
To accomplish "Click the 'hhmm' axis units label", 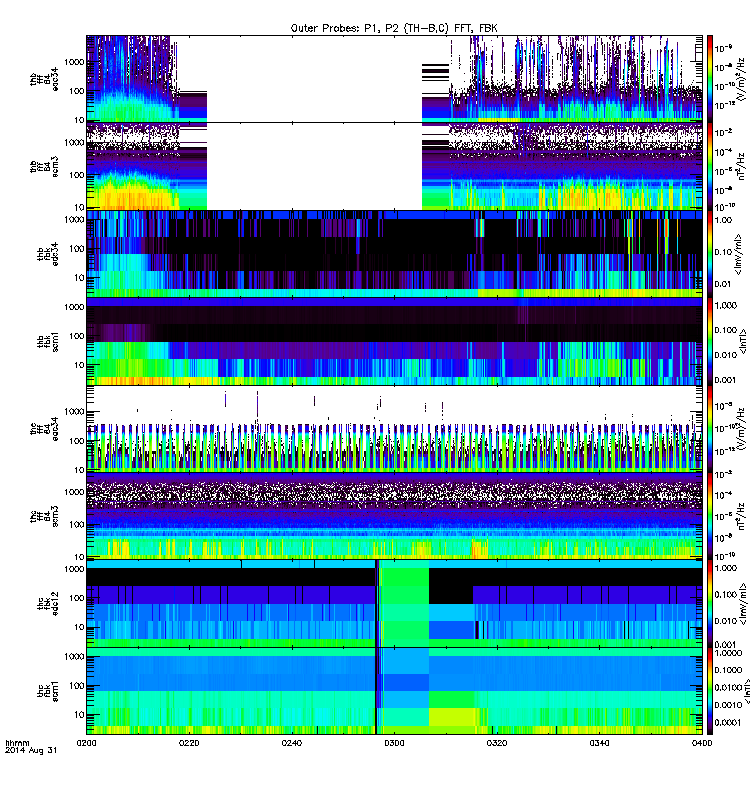I will (x=17, y=743).
